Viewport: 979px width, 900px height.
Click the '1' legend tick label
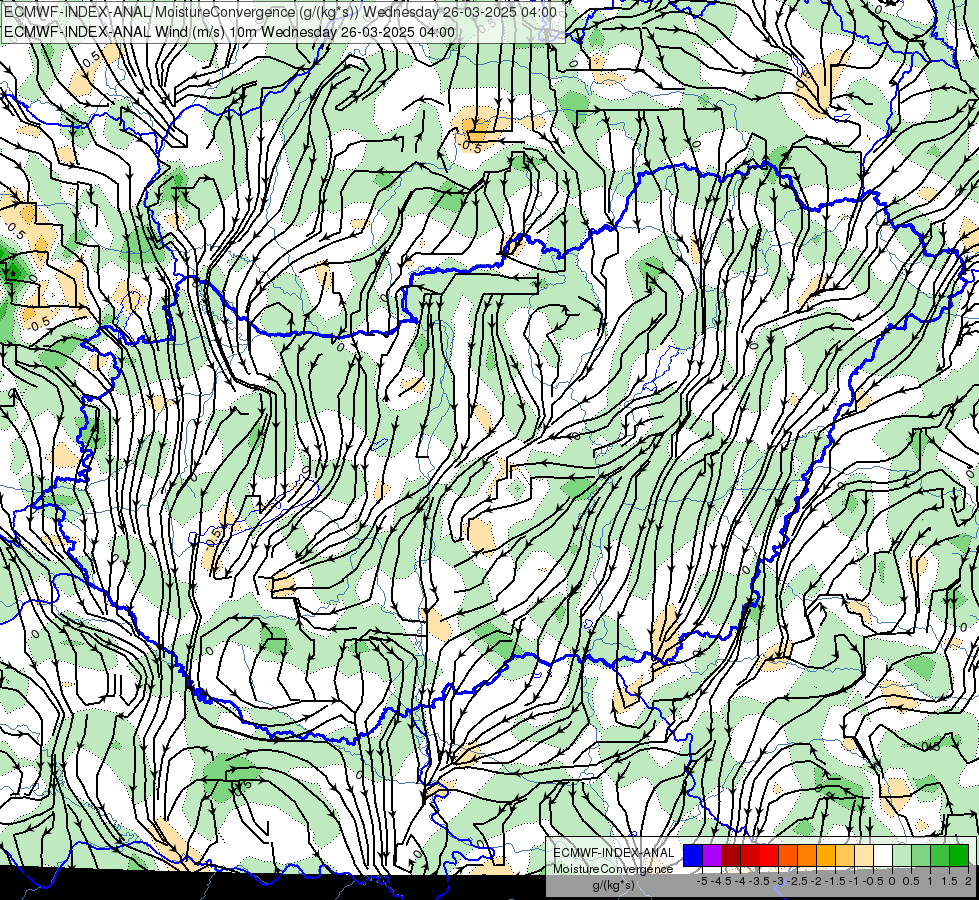click(930, 881)
